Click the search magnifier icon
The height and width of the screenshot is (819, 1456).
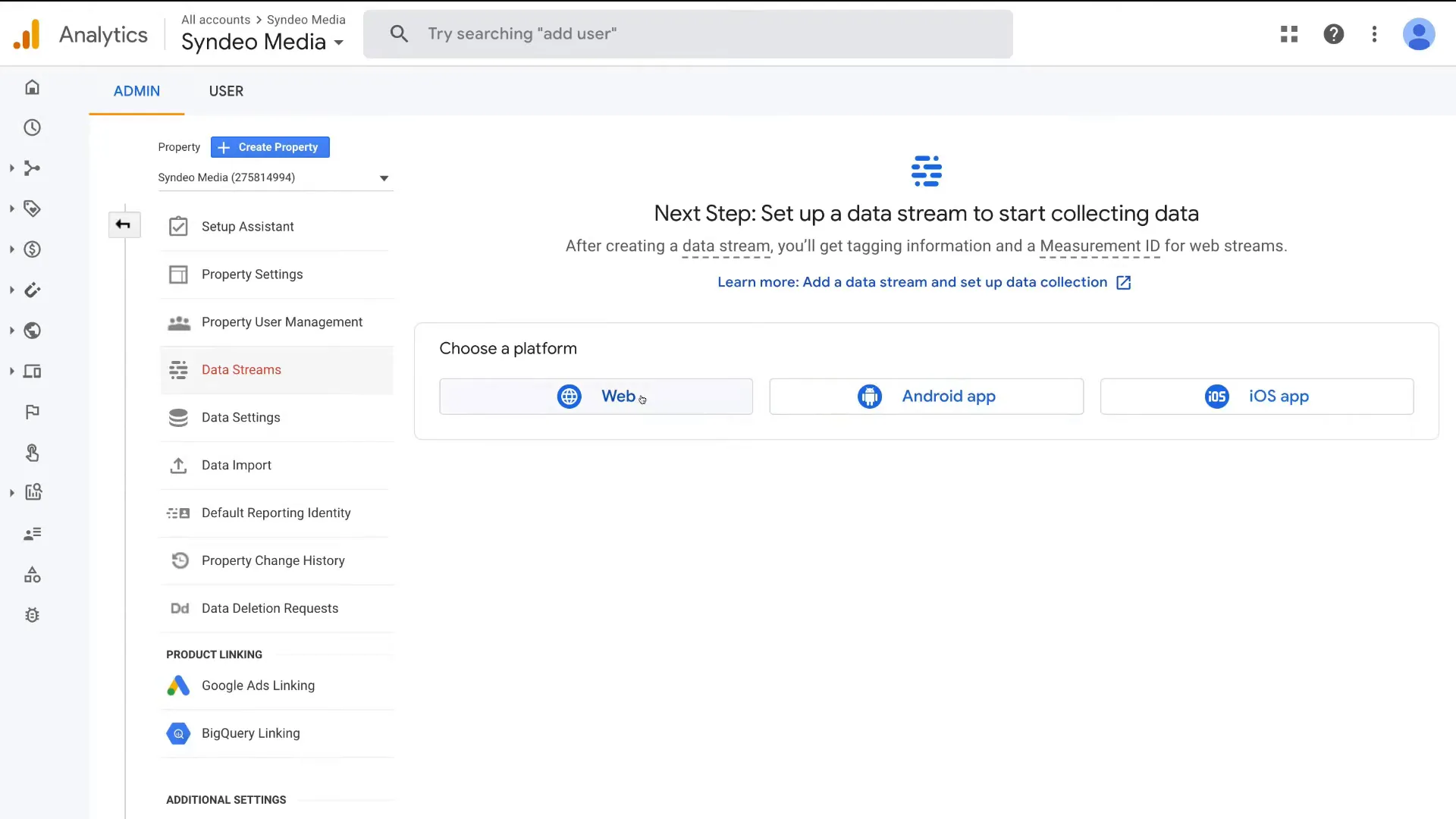point(399,34)
